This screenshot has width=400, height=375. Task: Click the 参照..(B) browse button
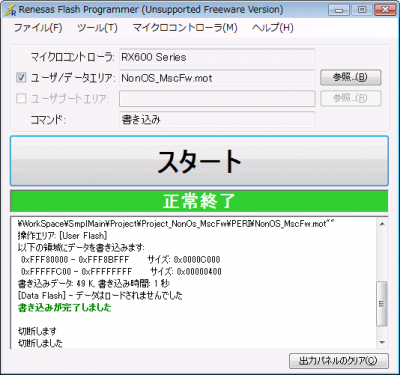coord(350,77)
